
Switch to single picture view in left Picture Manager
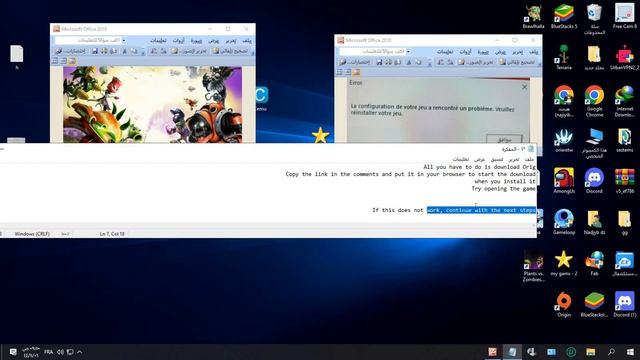(72, 61)
